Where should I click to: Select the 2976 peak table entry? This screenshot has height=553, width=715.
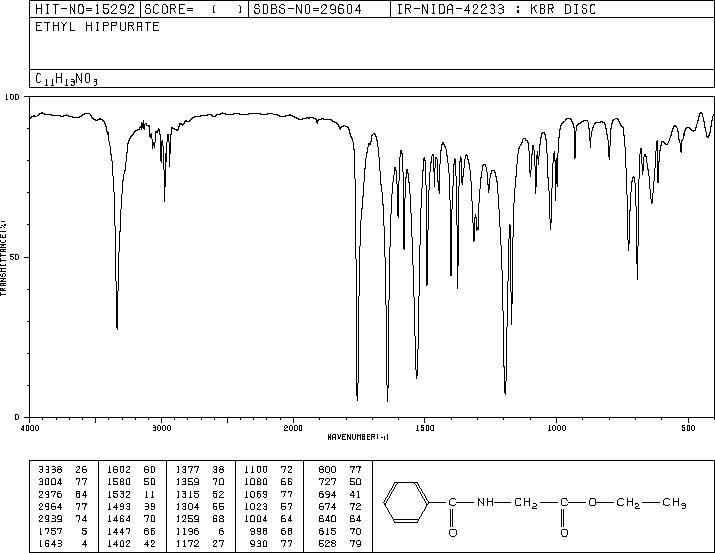pos(62,494)
